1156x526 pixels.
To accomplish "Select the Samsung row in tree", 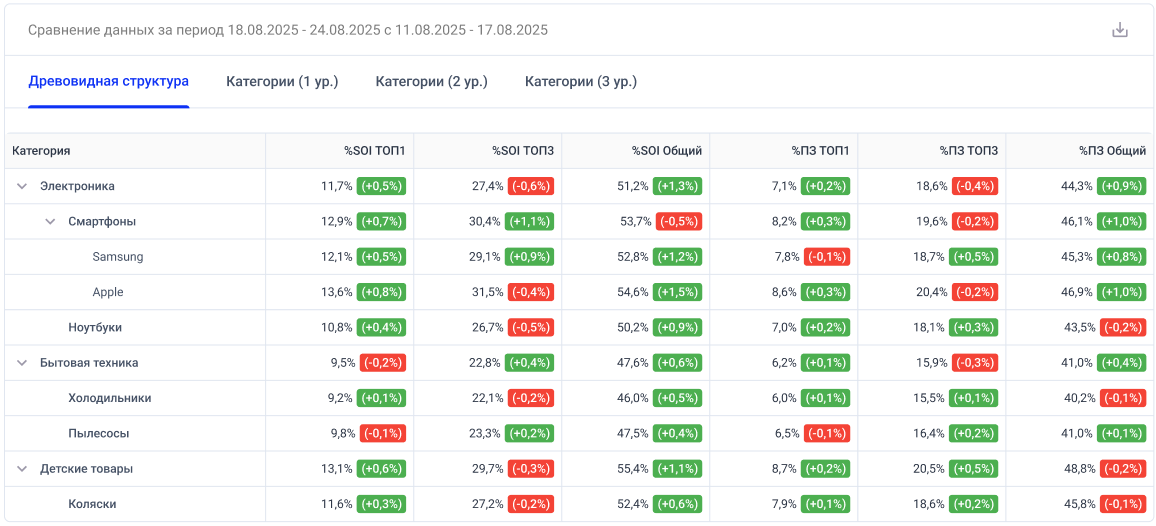I will pyautogui.click(x=118, y=257).
